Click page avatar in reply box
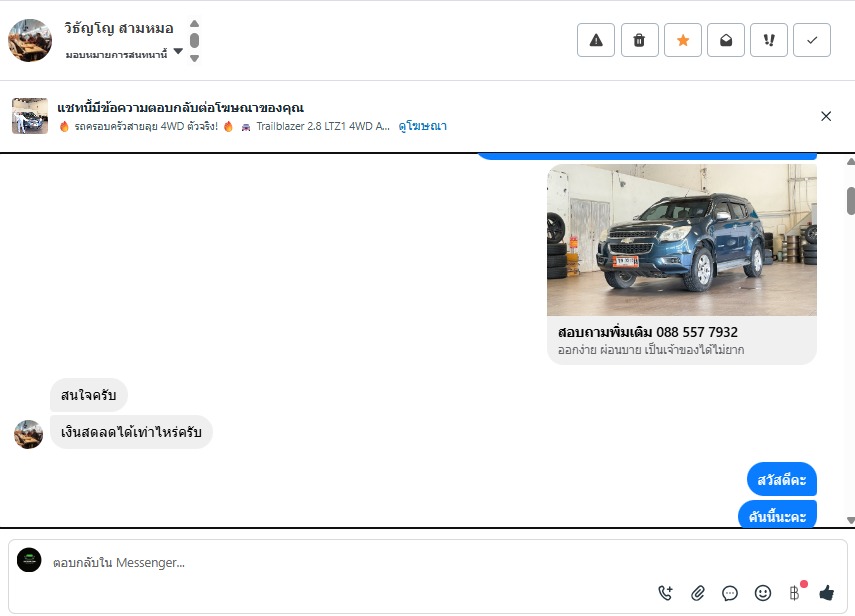 [x=29, y=560]
